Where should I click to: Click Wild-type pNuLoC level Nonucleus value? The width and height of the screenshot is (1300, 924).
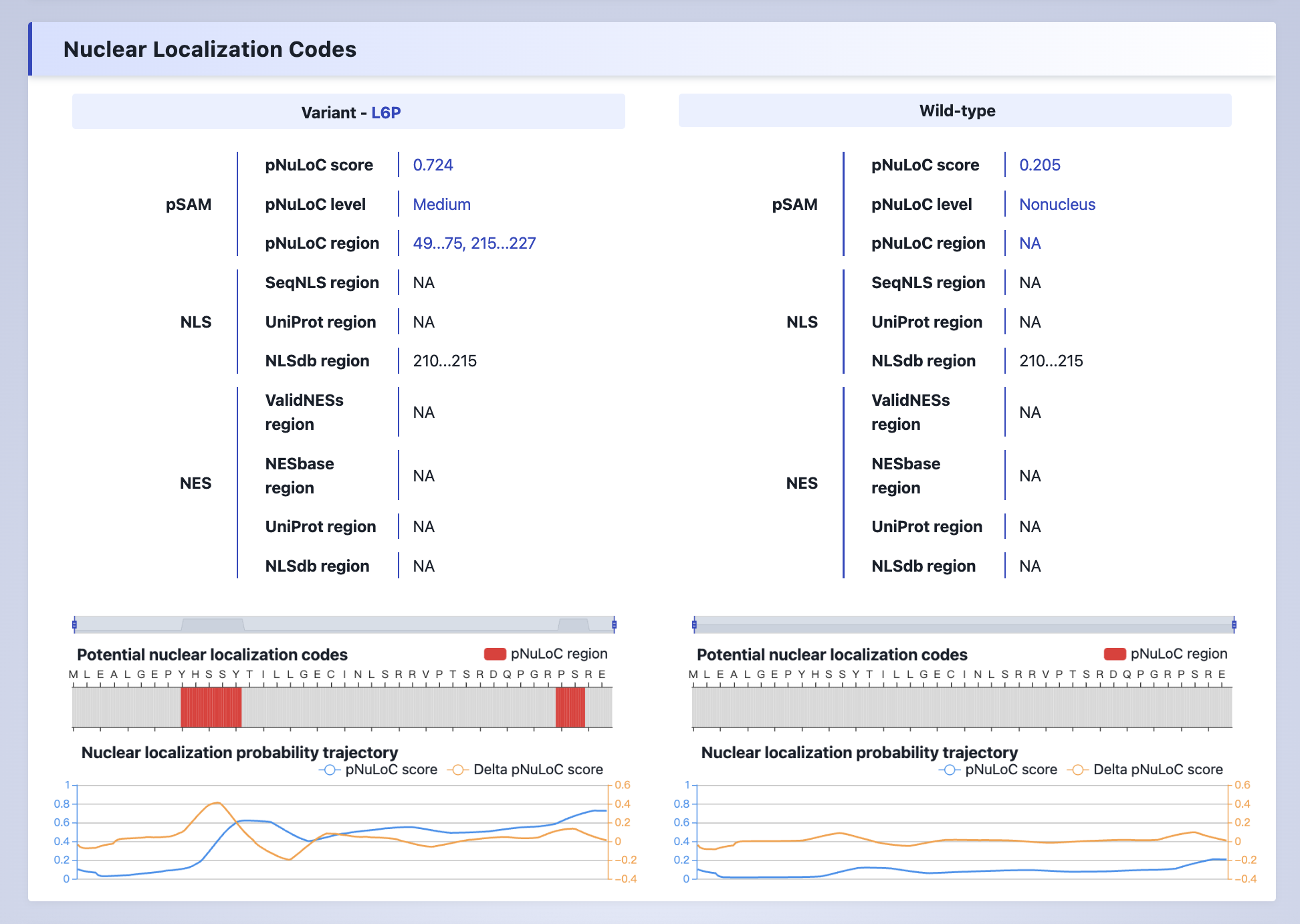(1057, 205)
